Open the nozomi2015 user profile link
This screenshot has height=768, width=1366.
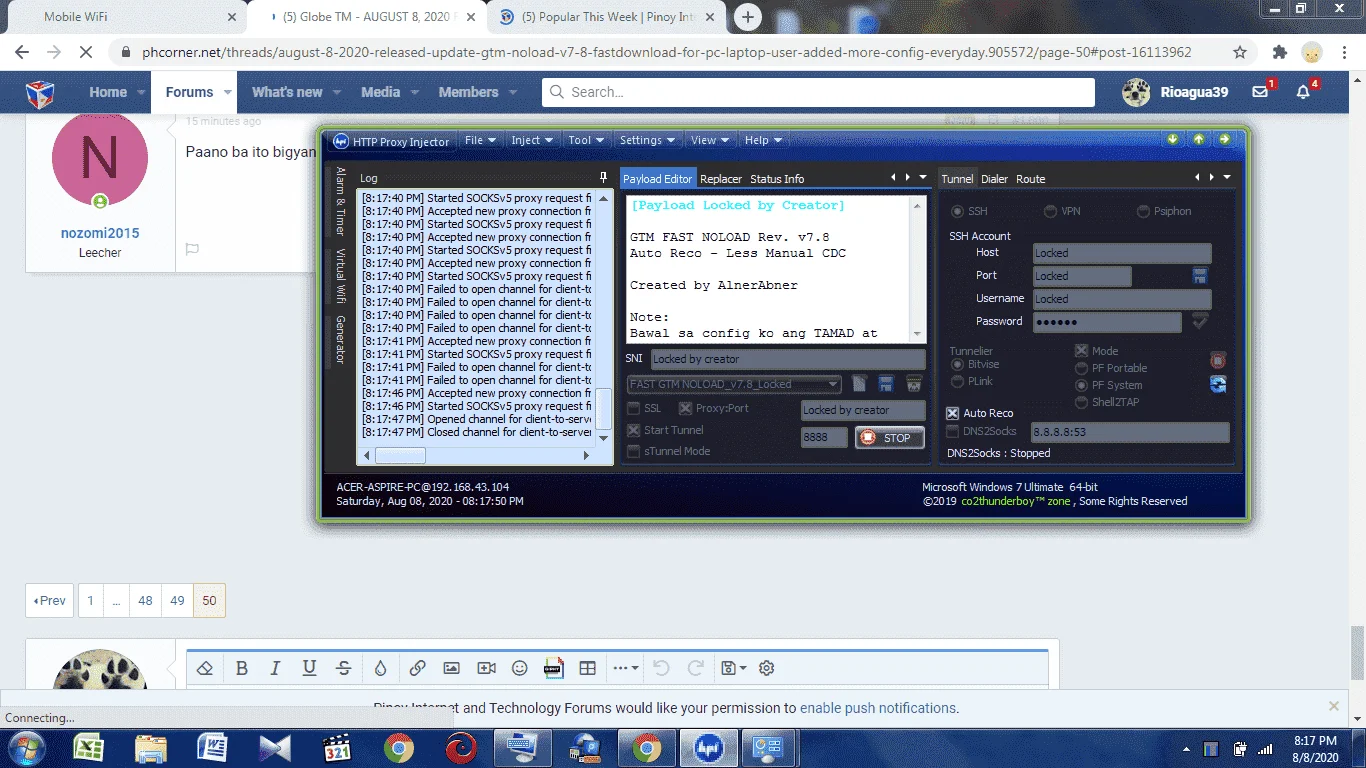tap(100, 233)
